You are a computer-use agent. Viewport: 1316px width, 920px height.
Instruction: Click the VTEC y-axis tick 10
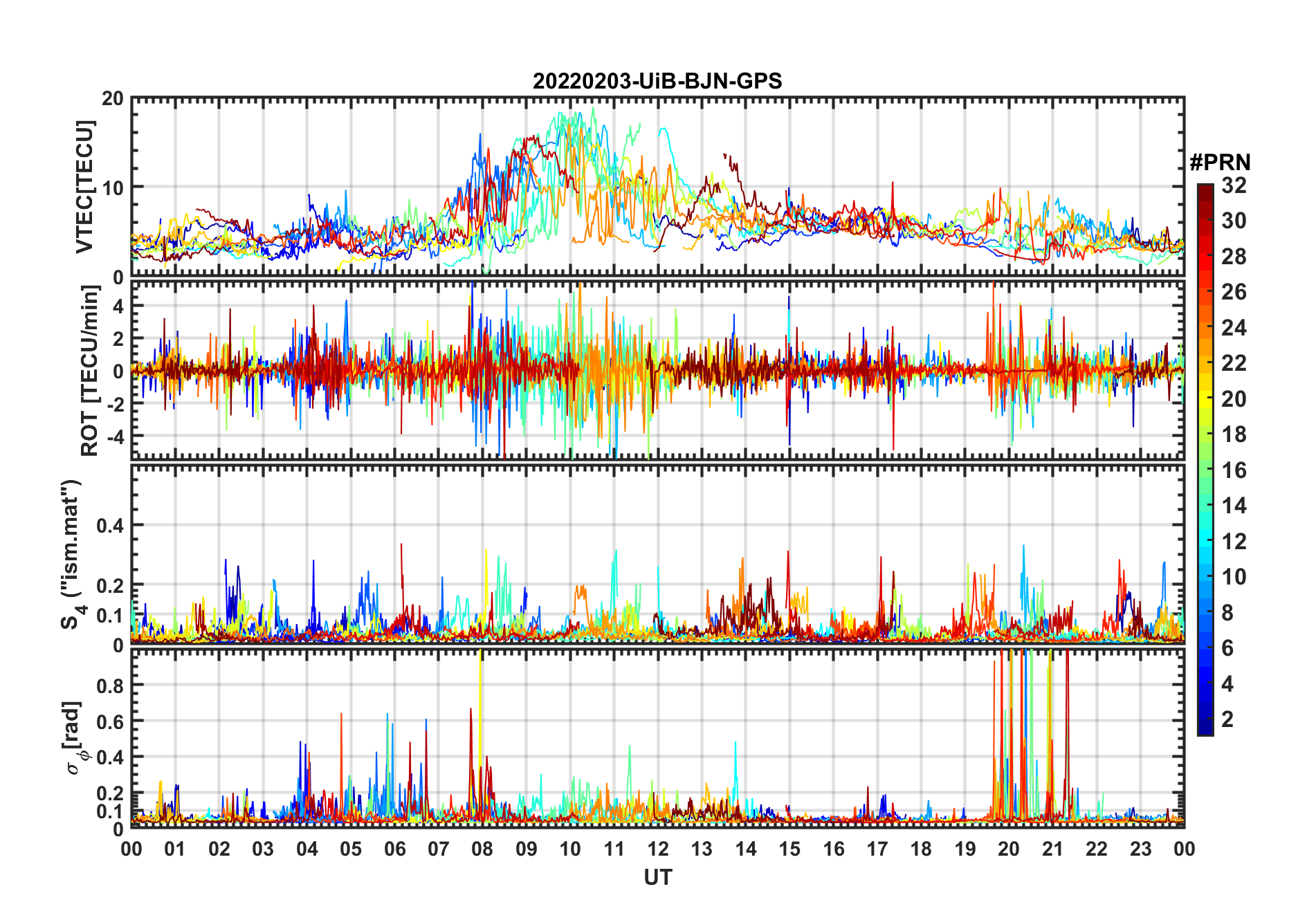click(x=113, y=187)
